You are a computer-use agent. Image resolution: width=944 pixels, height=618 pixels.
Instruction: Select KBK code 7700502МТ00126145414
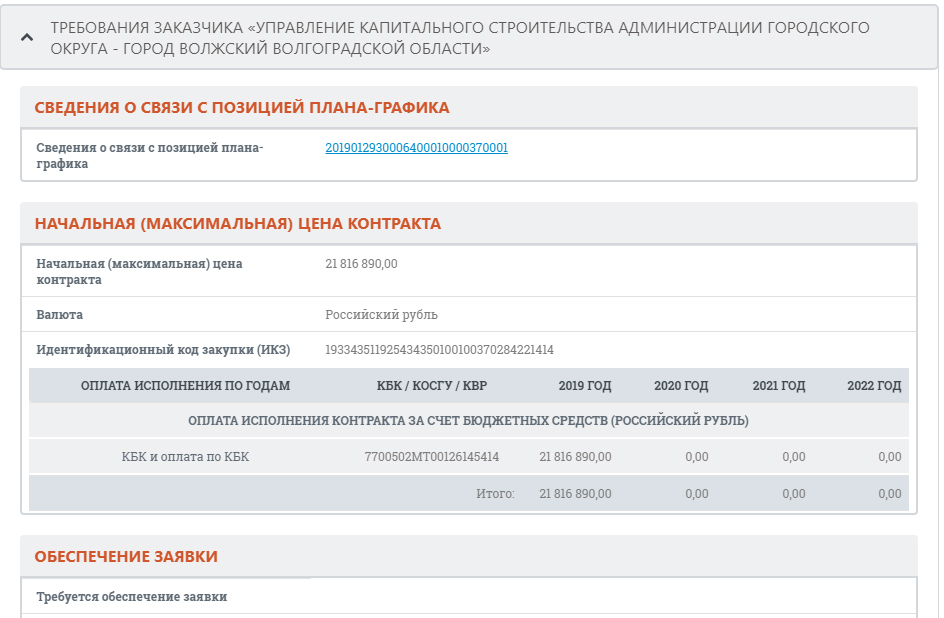pos(432,457)
